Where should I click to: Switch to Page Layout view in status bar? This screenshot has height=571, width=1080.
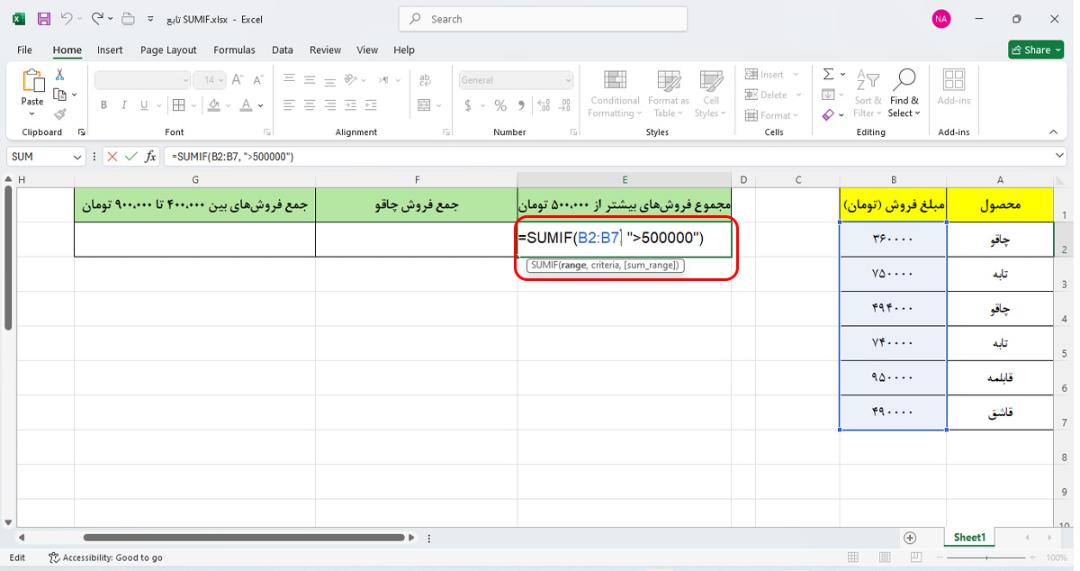coord(885,557)
